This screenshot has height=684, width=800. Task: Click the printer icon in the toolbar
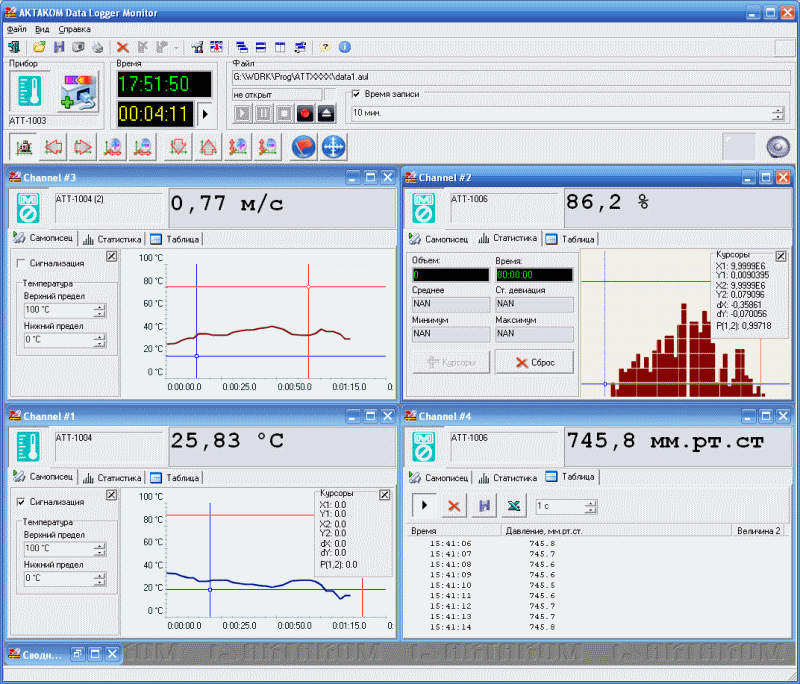pyautogui.click(x=97, y=47)
